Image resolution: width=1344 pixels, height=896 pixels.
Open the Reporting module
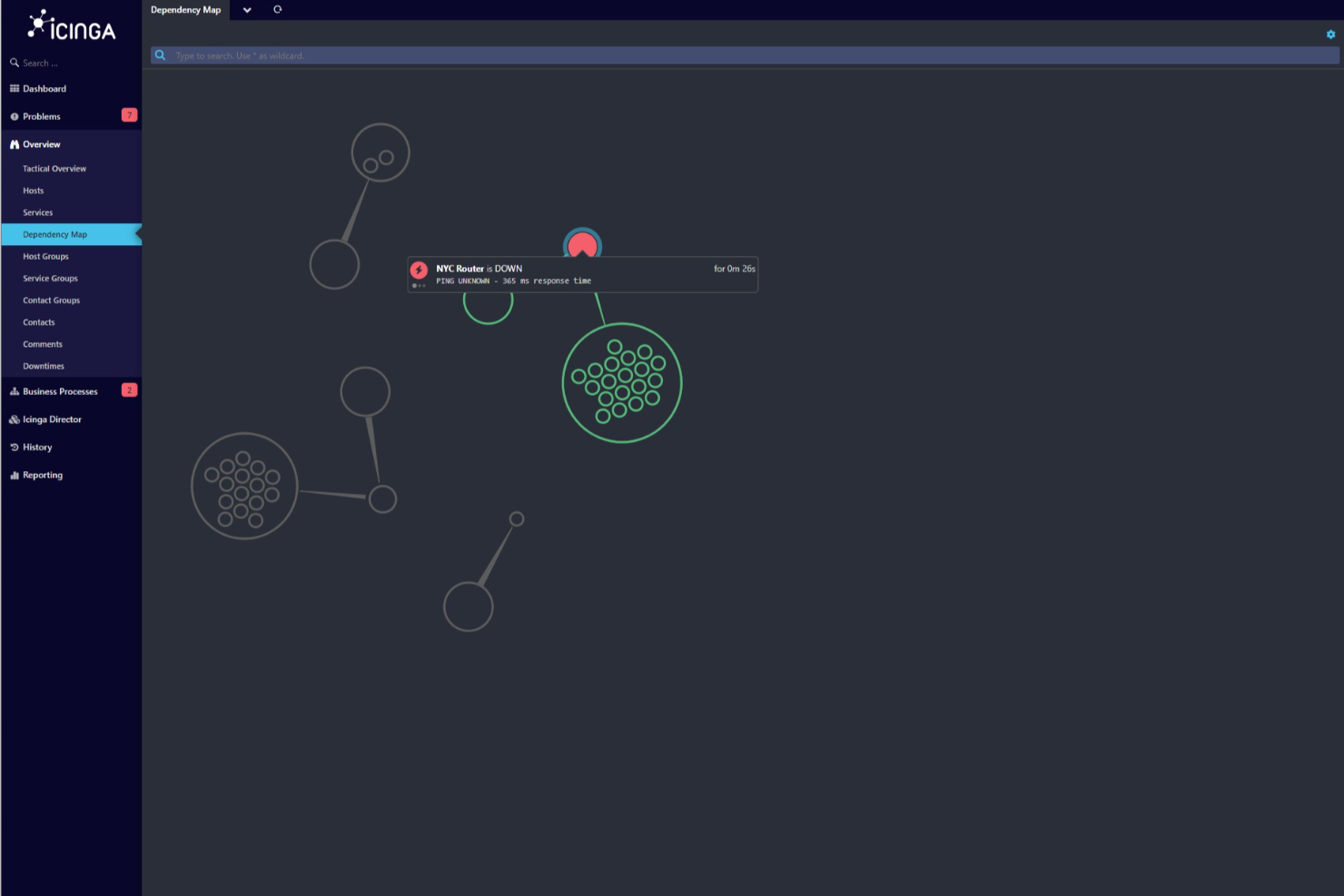[x=42, y=475]
